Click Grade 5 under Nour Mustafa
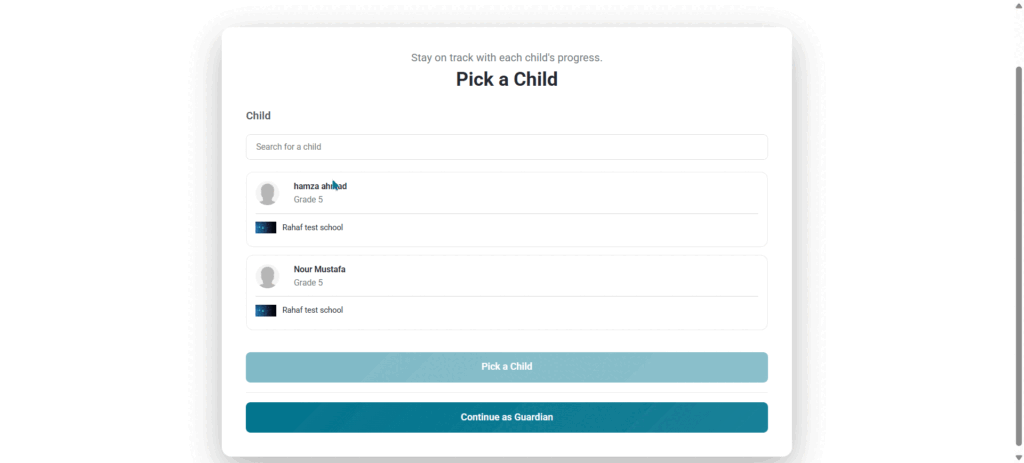Screen dimensions: 1024x463 click(x=308, y=283)
